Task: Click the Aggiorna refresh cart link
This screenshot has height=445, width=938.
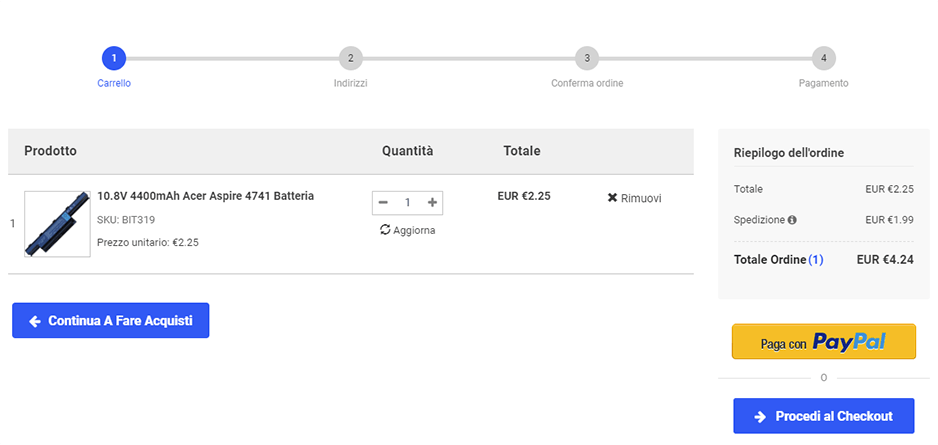Action: point(407,230)
